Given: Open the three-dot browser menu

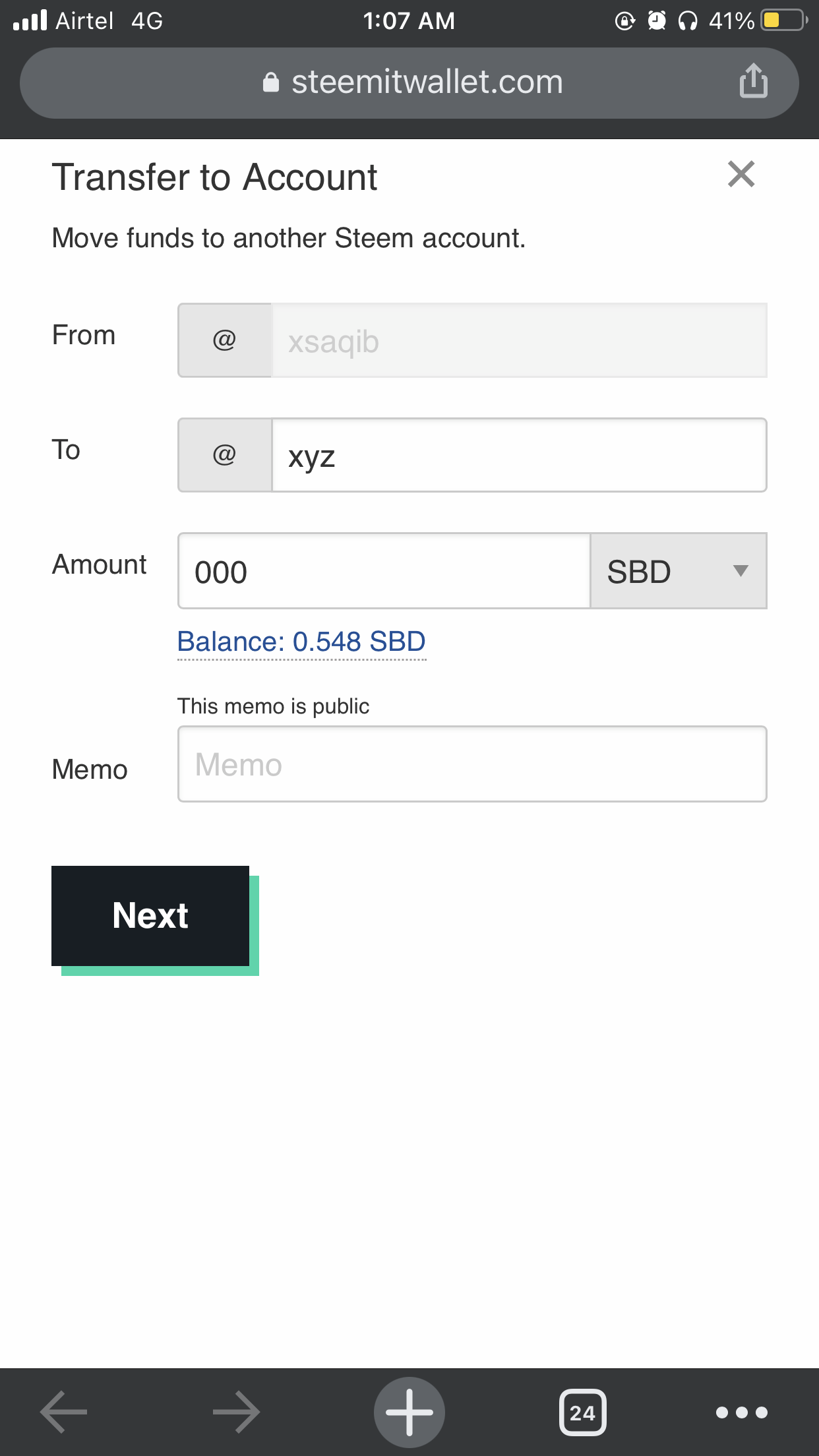Looking at the screenshot, I should [741, 1412].
